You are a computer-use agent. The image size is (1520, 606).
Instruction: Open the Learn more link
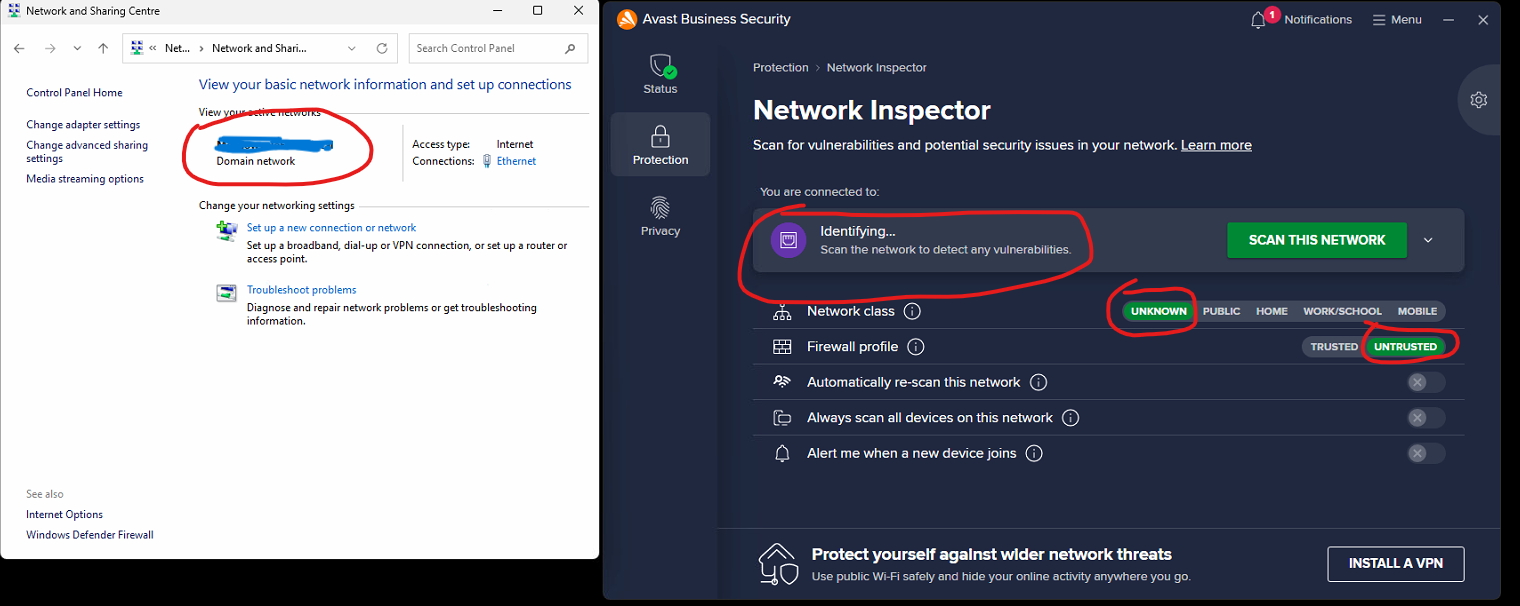pyautogui.click(x=1216, y=145)
